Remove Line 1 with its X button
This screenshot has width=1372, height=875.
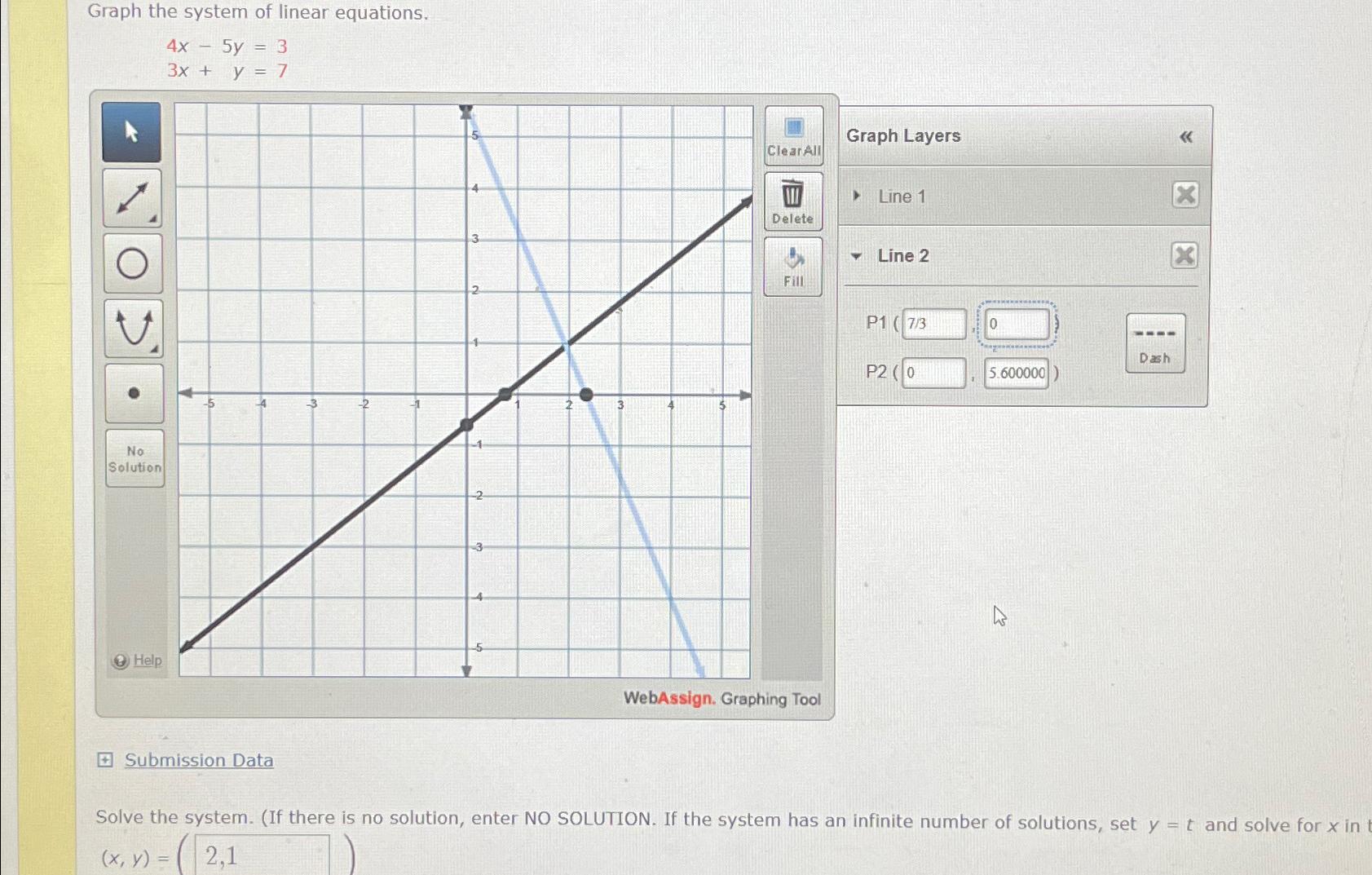(1185, 195)
